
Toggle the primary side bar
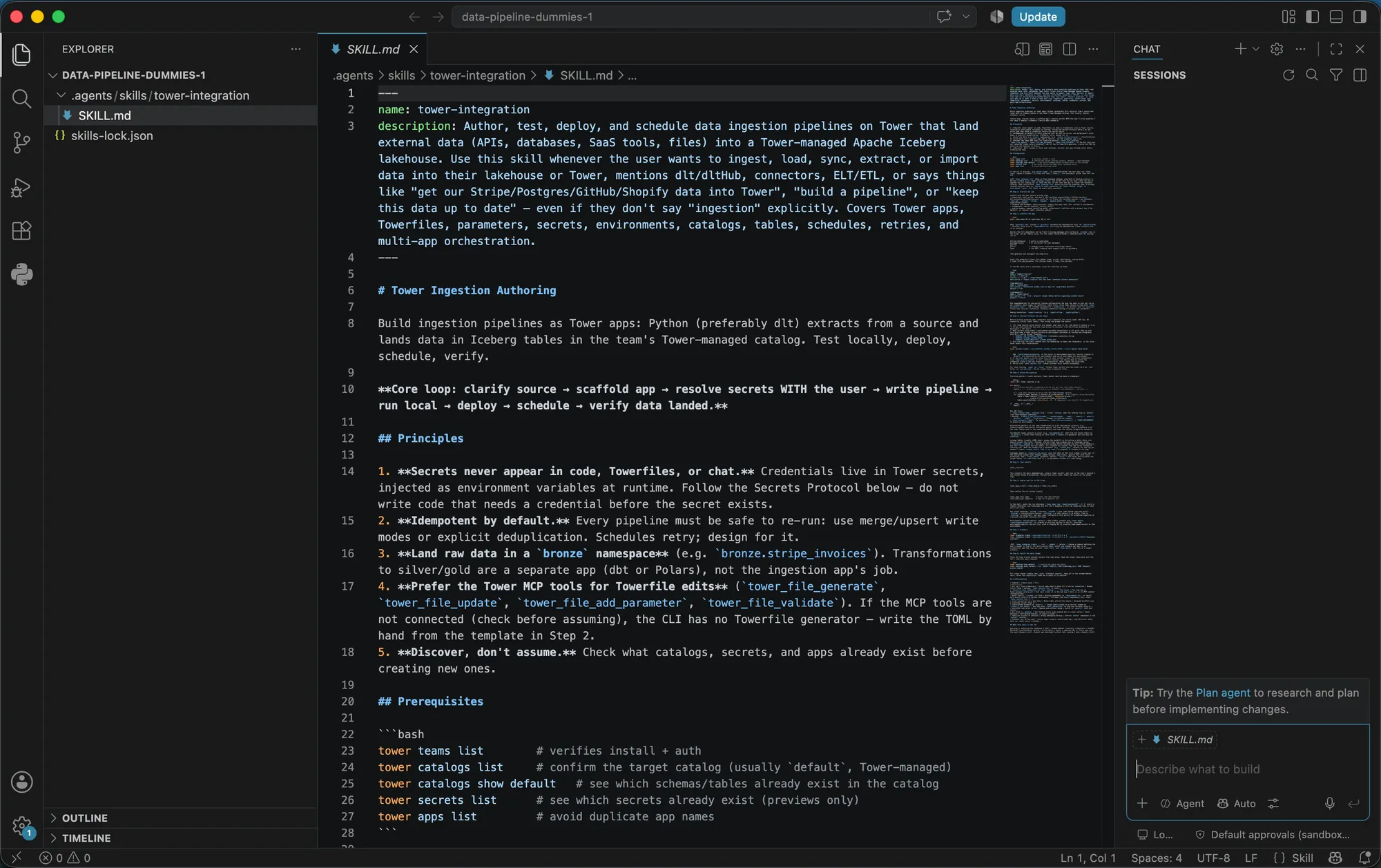coord(1313,17)
